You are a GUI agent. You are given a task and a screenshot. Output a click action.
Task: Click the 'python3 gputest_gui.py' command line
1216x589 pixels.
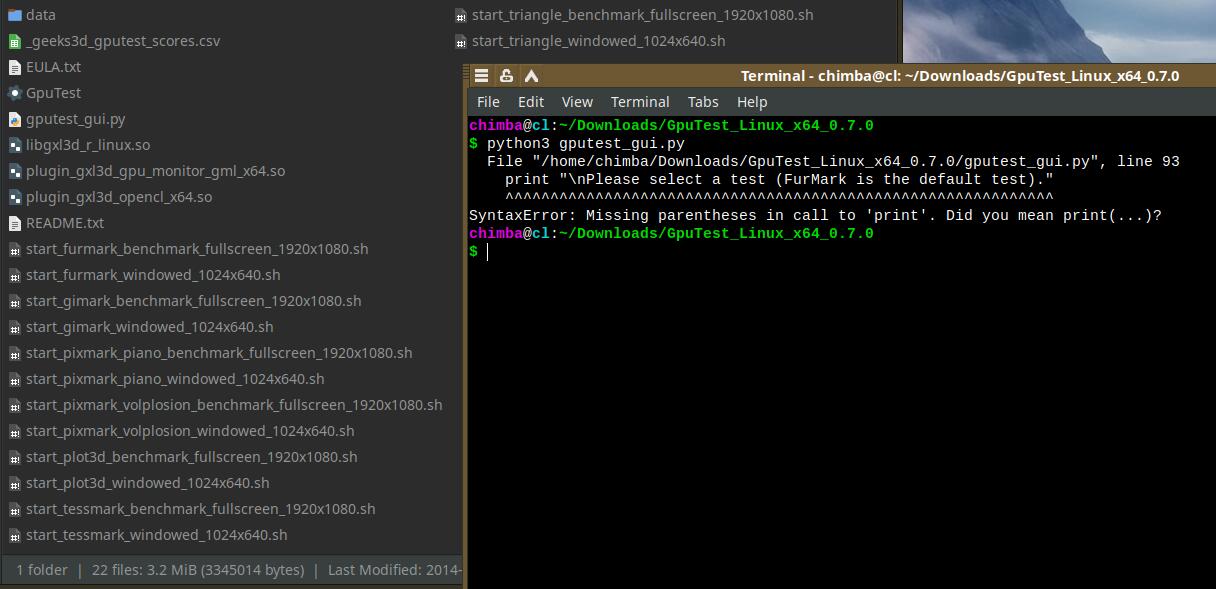coord(586,144)
